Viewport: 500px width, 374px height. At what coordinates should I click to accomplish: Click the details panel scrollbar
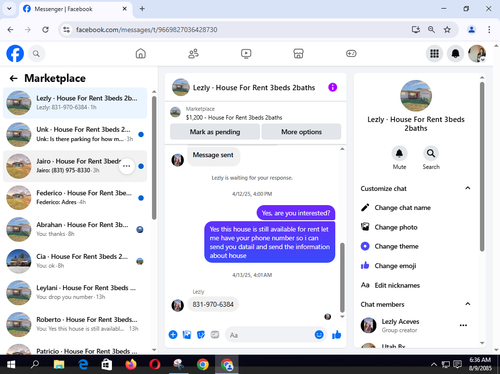[x=482, y=167]
